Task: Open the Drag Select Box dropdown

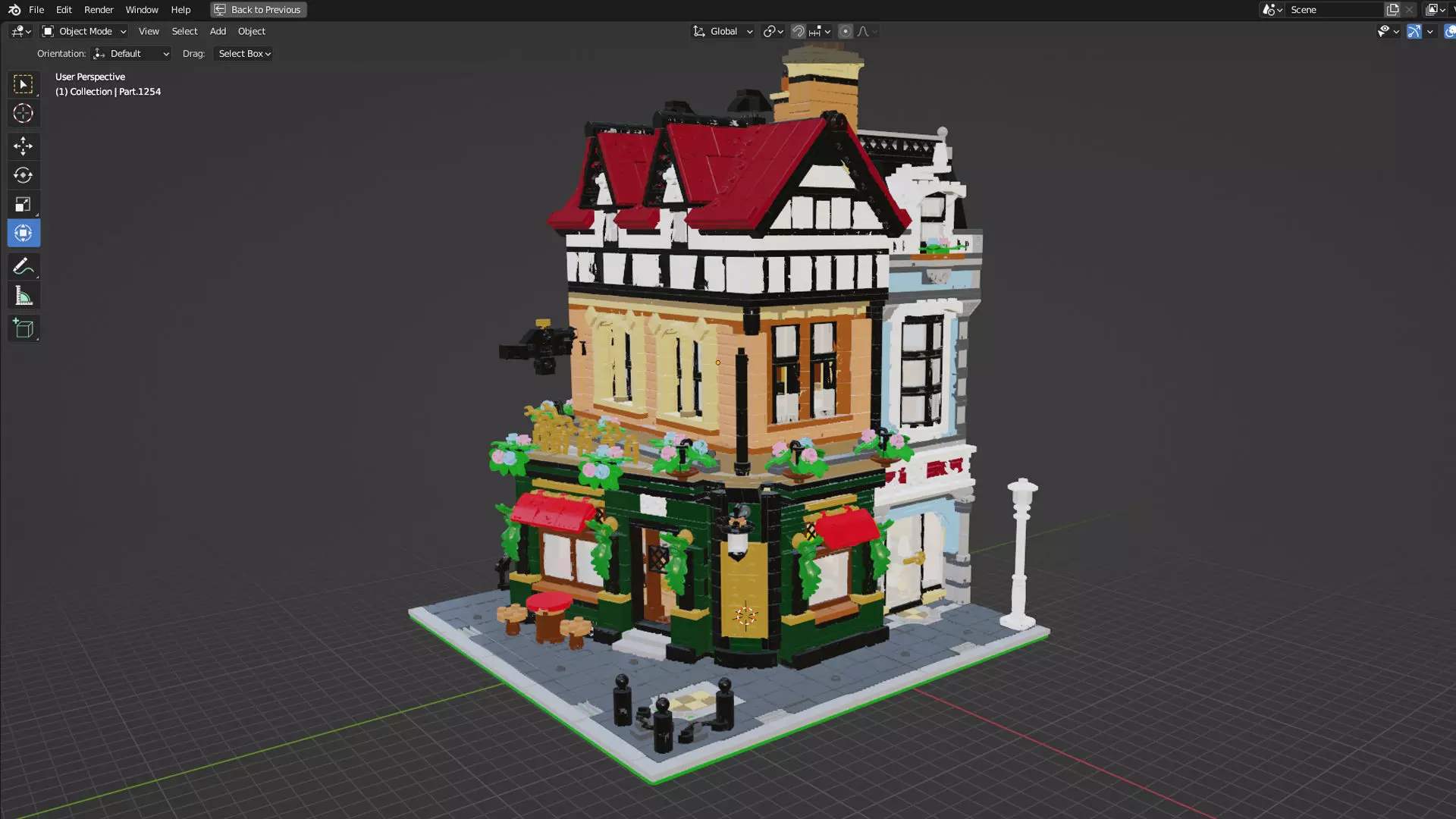Action: click(244, 54)
